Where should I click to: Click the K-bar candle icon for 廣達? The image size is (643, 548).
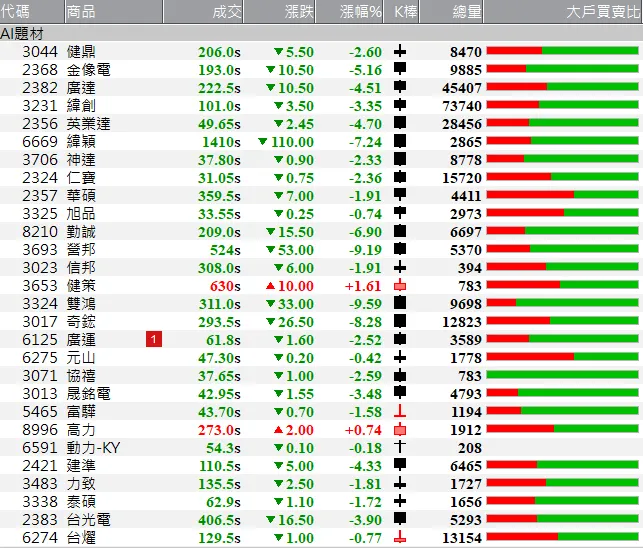point(400,87)
